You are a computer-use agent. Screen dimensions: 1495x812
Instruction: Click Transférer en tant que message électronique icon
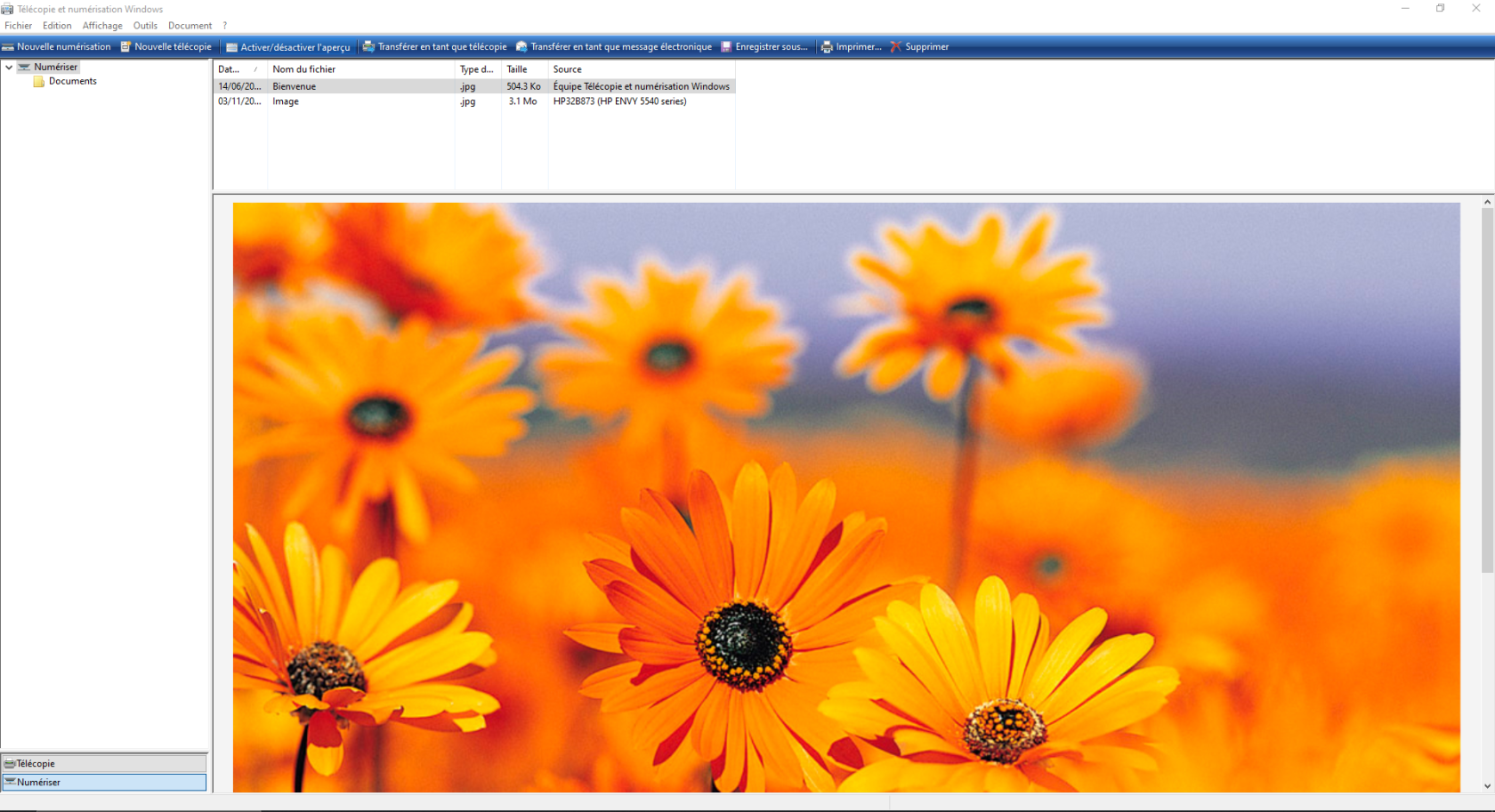(x=521, y=47)
